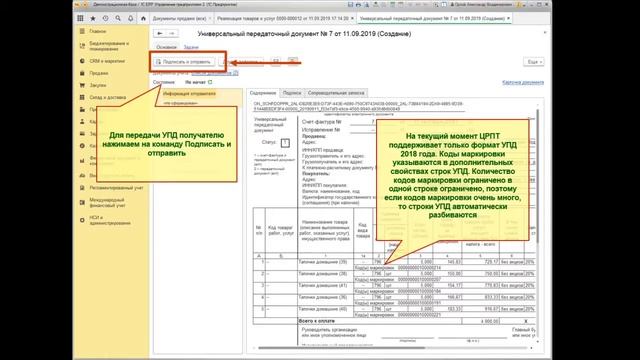Open History via the clock icon
Viewport: 640px width, 360px height.
pos(106,18)
